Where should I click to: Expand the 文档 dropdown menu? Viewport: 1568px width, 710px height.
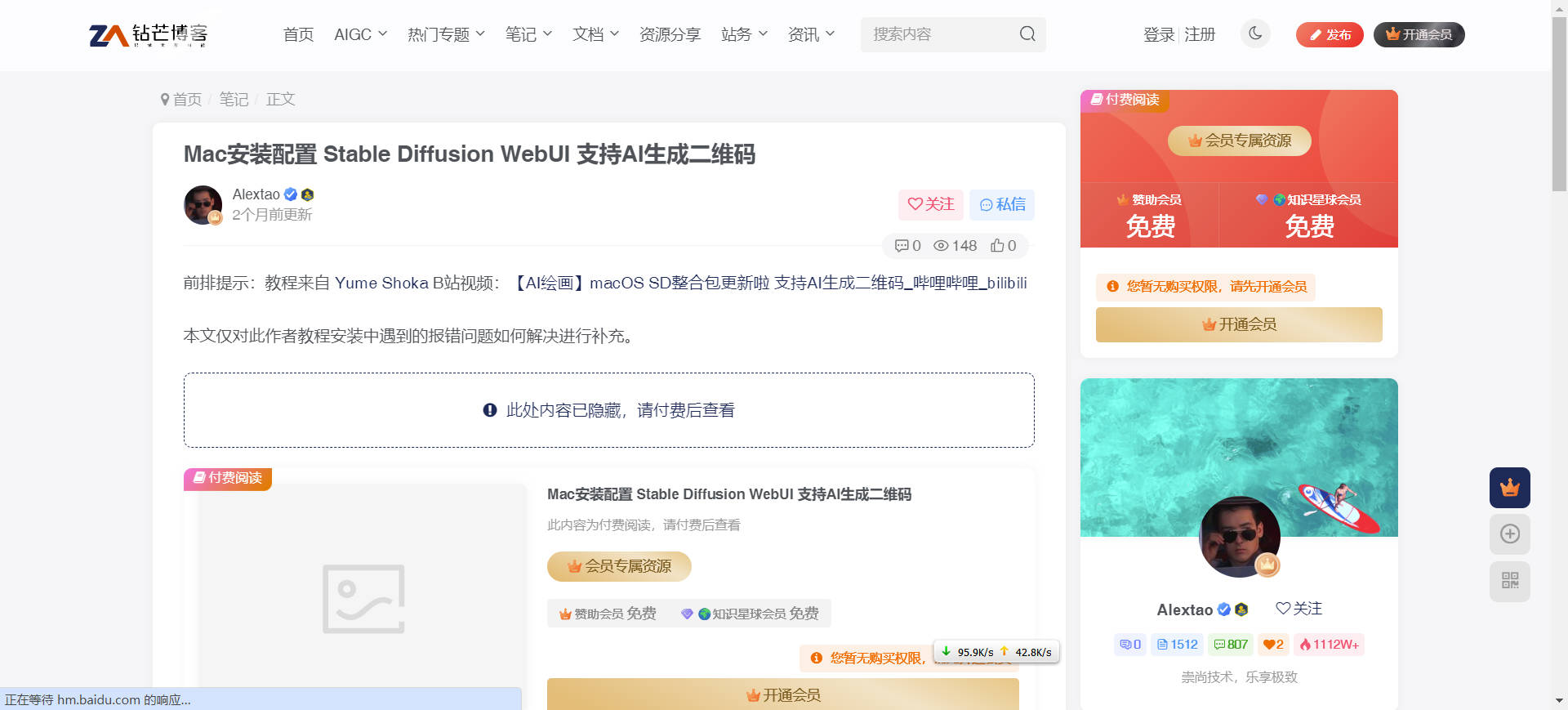(595, 34)
